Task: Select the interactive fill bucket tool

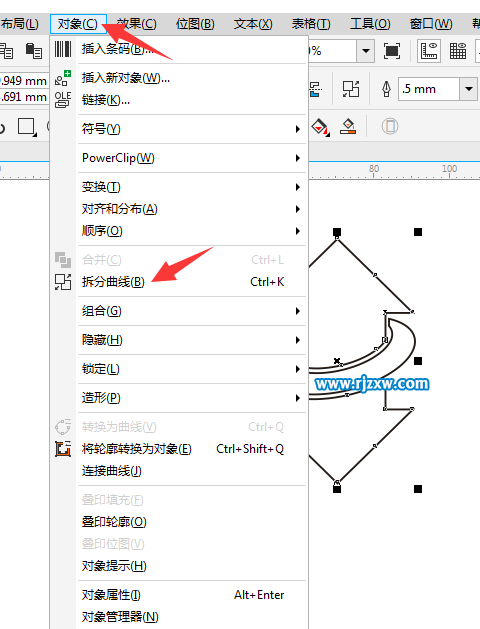Action: (x=320, y=127)
